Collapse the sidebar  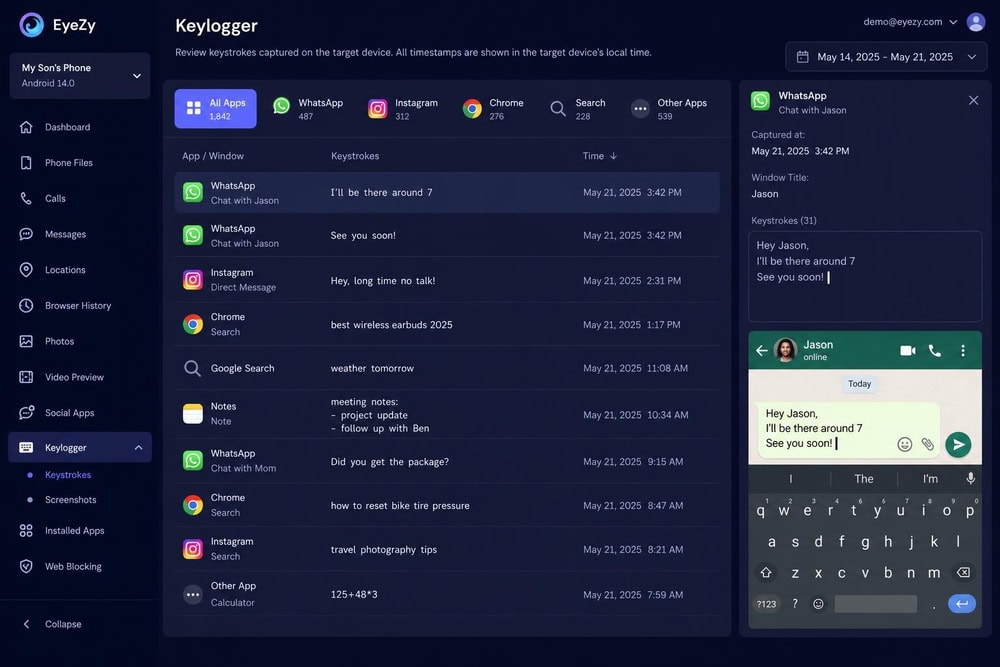pyautogui.click(x=54, y=624)
